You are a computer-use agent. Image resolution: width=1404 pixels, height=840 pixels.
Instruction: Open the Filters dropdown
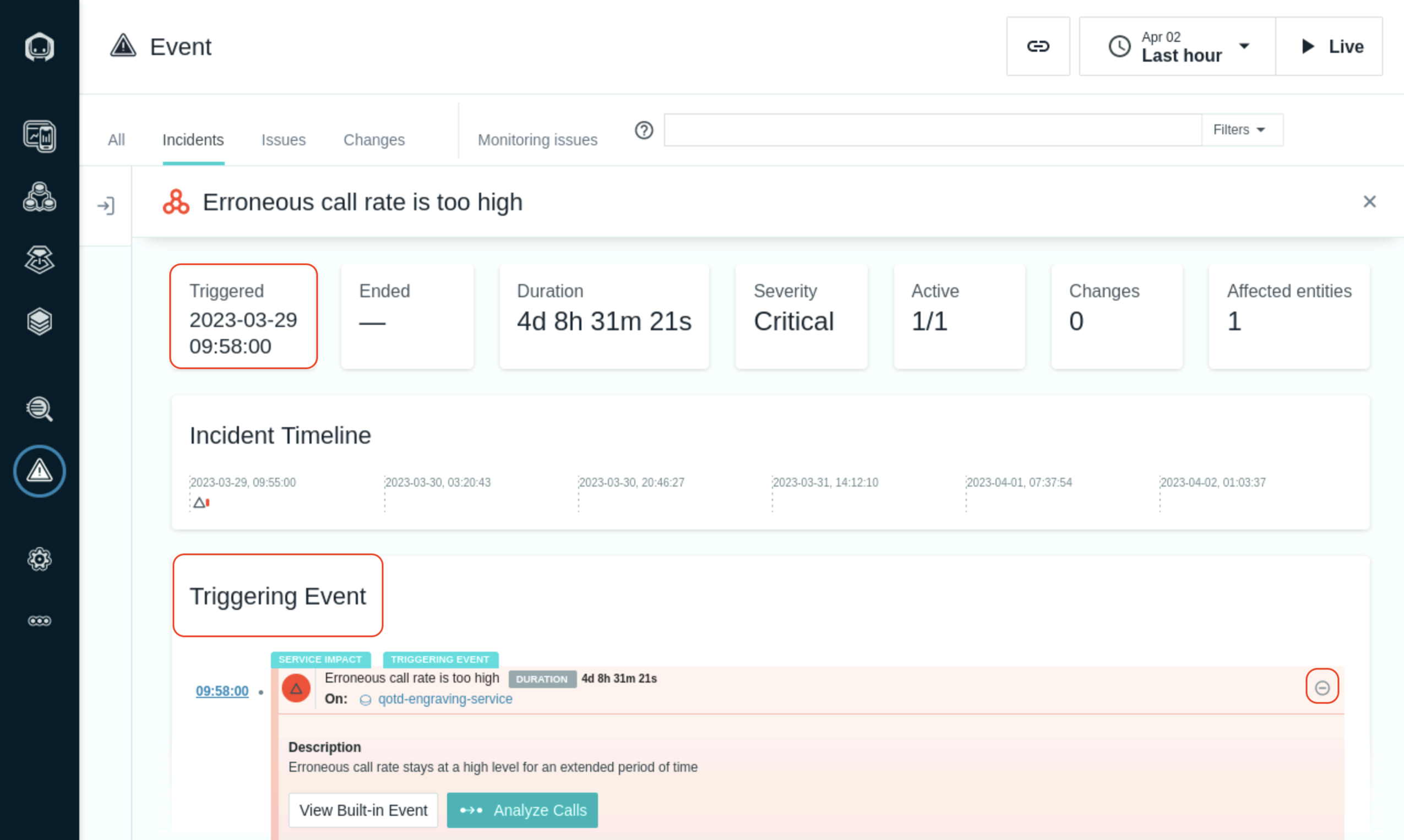coord(1237,129)
